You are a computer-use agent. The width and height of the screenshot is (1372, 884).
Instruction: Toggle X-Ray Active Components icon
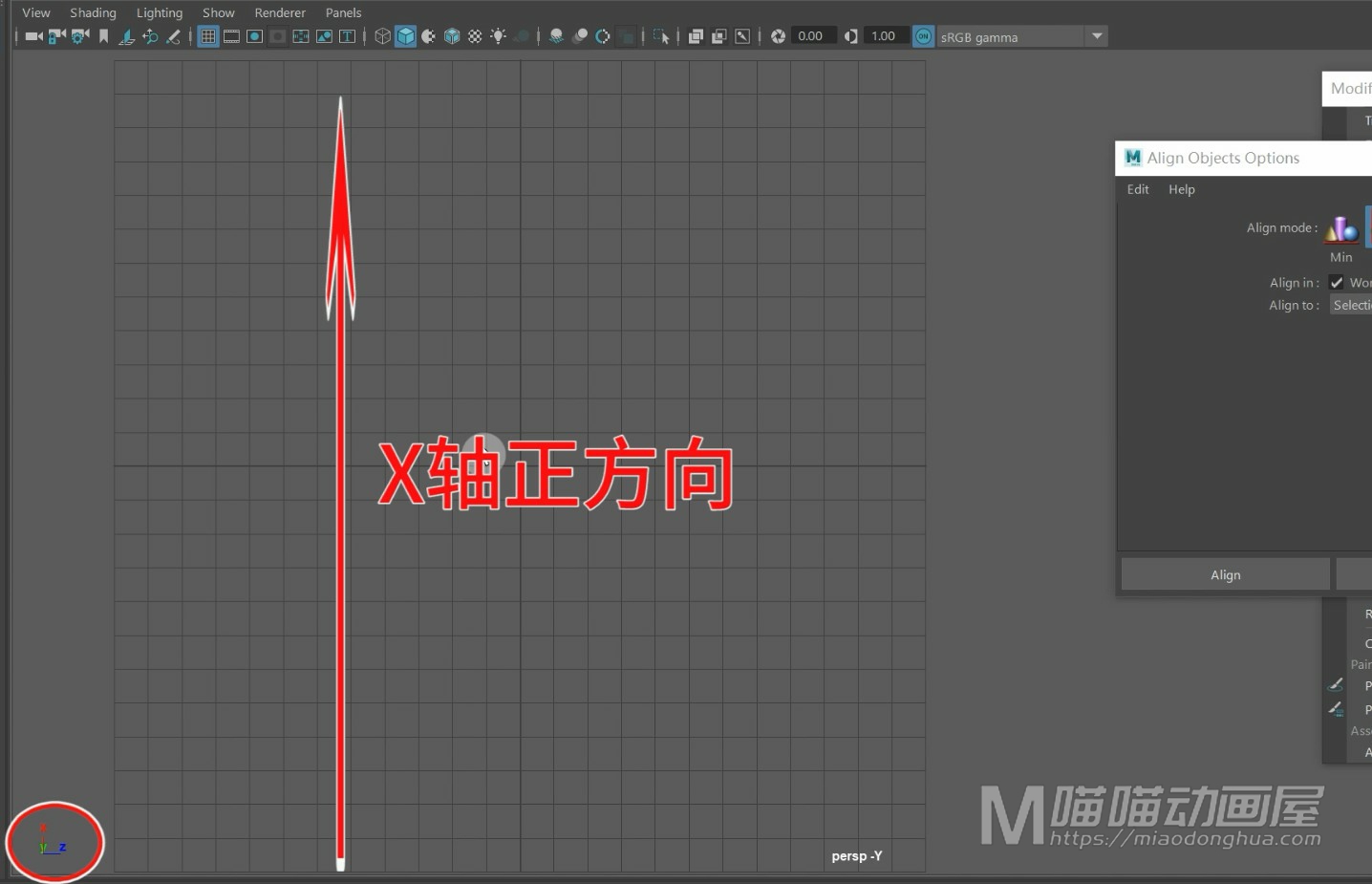[718, 36]
